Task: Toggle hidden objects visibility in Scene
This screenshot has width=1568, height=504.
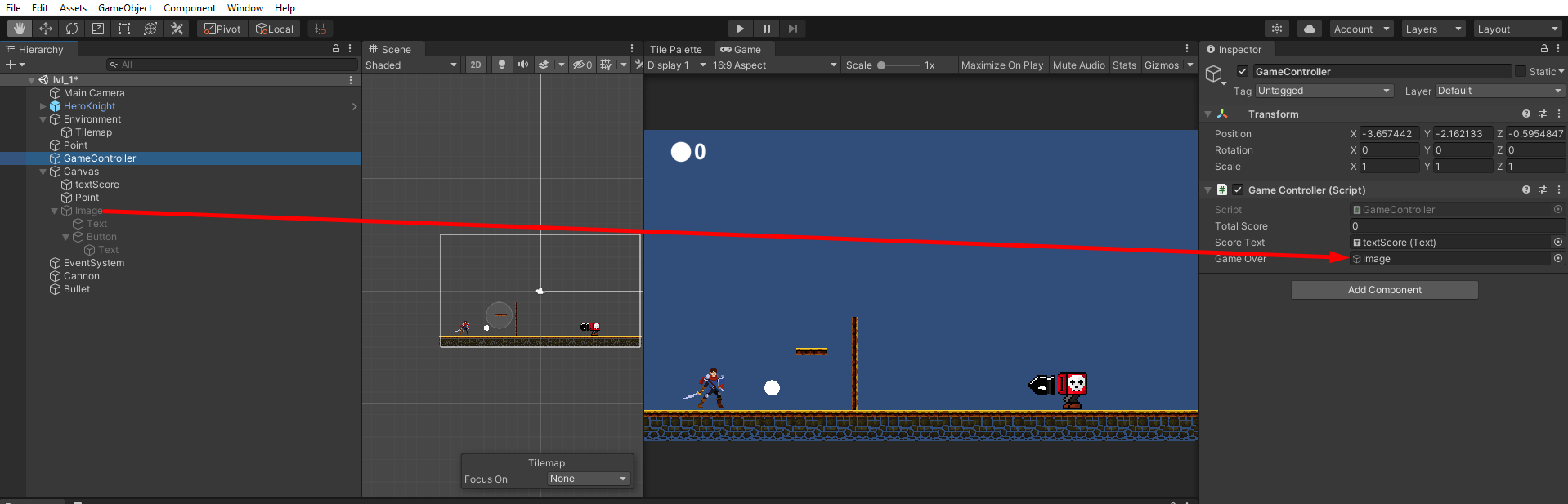Action: (x=582, y=65)
